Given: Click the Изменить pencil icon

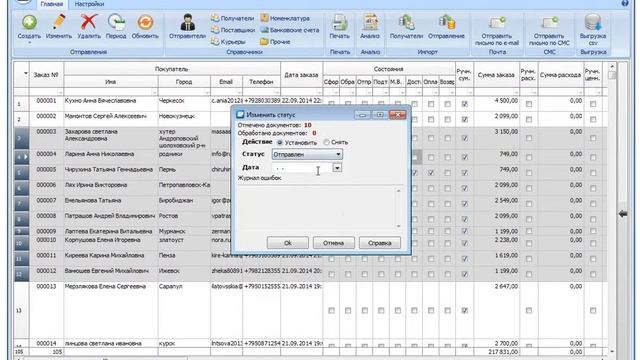Looking at the screenshot, I should (x=59, y=22).
